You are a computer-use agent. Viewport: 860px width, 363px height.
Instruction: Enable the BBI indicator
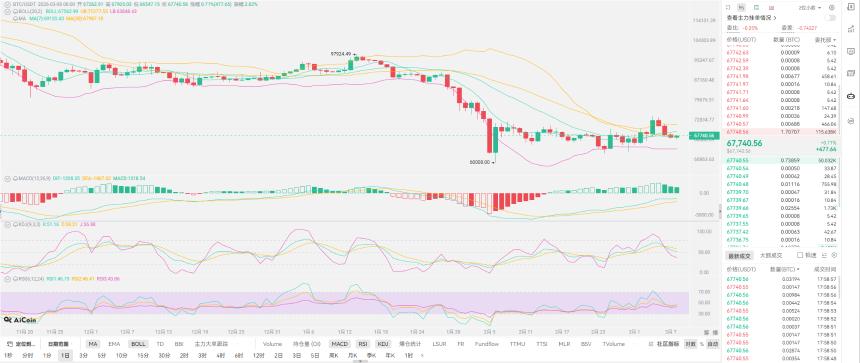click(x=179, y=344)
